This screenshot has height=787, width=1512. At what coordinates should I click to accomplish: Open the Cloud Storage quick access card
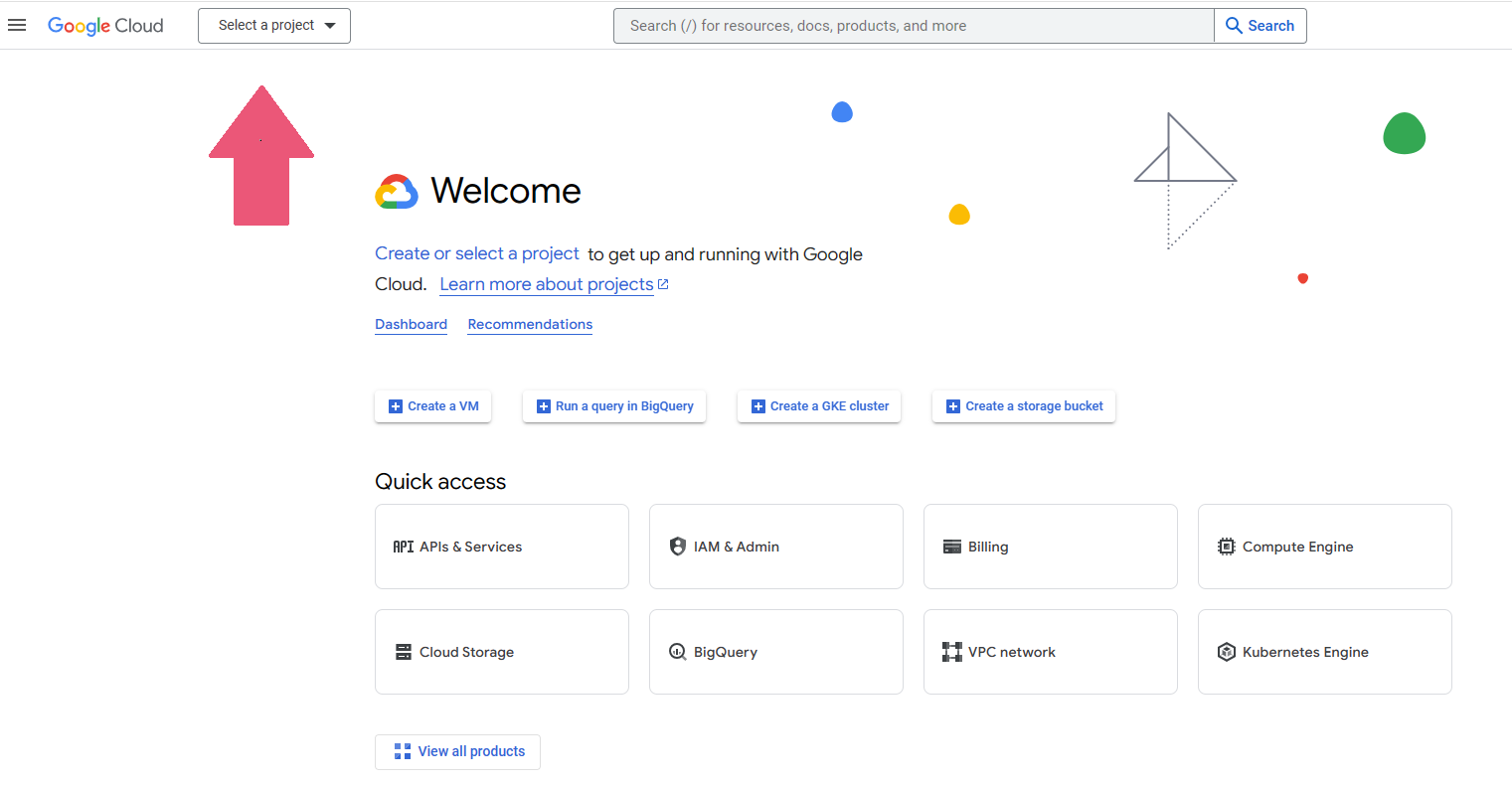(502, 652)
